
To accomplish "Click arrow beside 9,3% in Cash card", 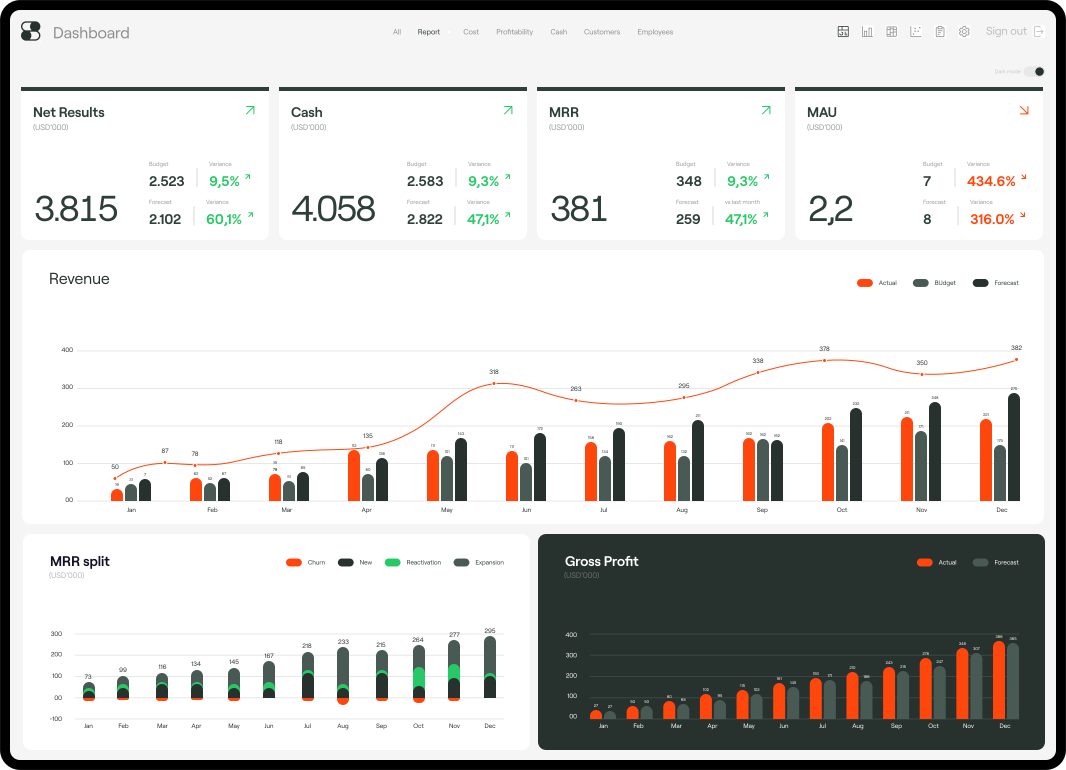I will coord(507,177).
